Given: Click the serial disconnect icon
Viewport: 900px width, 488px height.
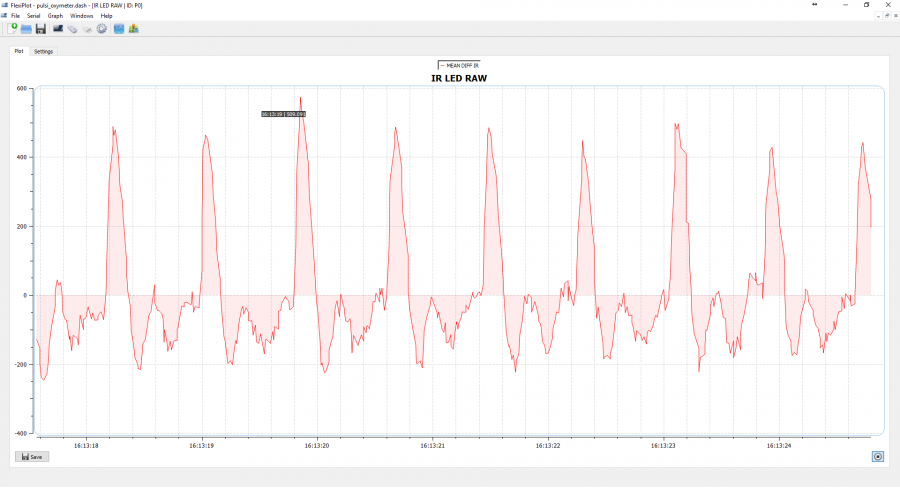Looking at the screenshot, I should (x=87, y=28).
